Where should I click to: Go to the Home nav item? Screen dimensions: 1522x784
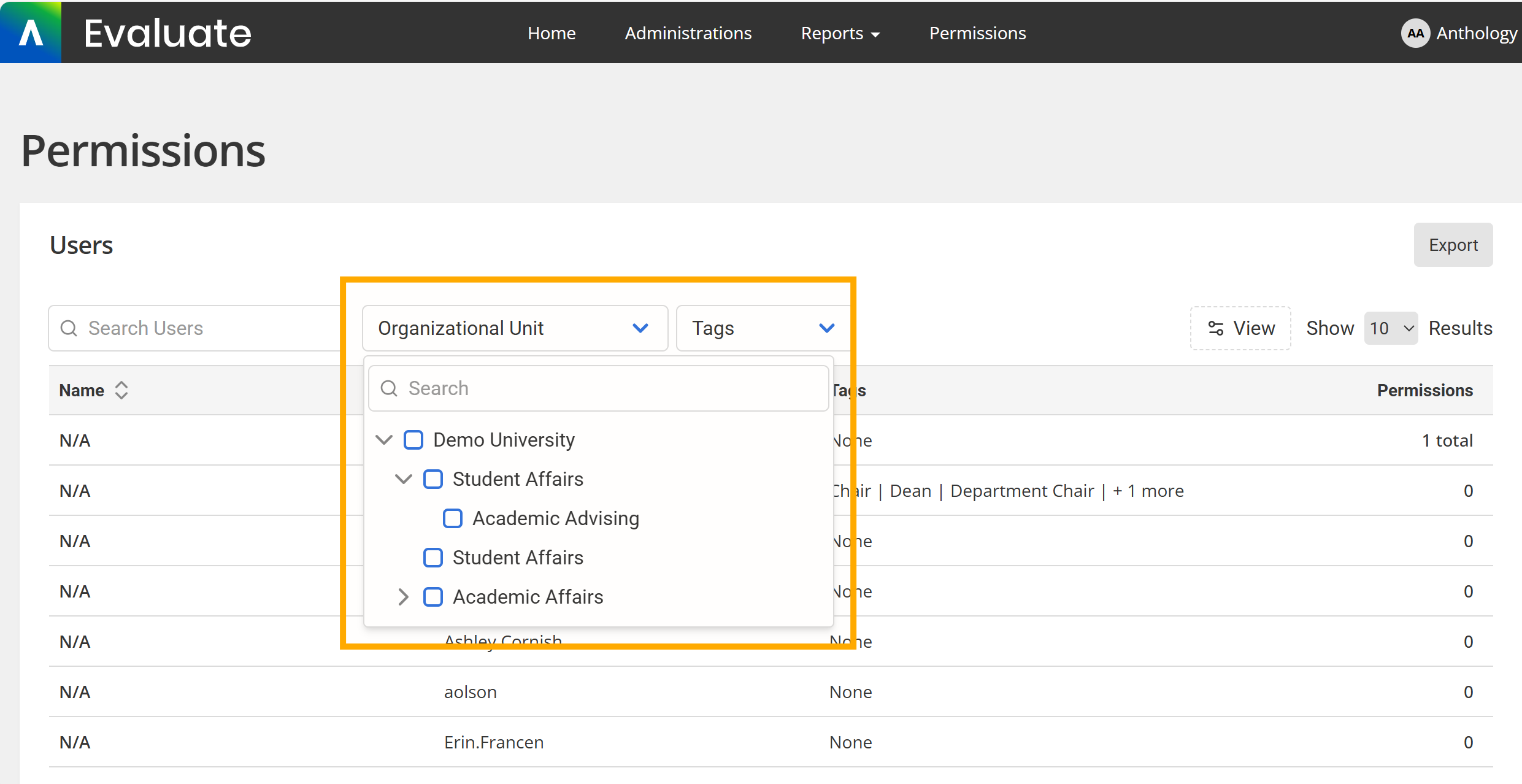[552, 33]
